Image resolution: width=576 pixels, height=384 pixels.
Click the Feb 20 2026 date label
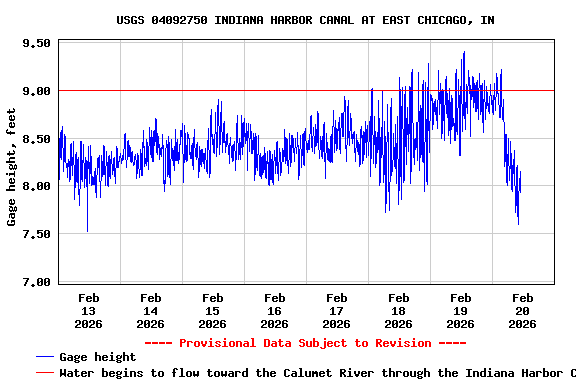(x=522, y=311)
